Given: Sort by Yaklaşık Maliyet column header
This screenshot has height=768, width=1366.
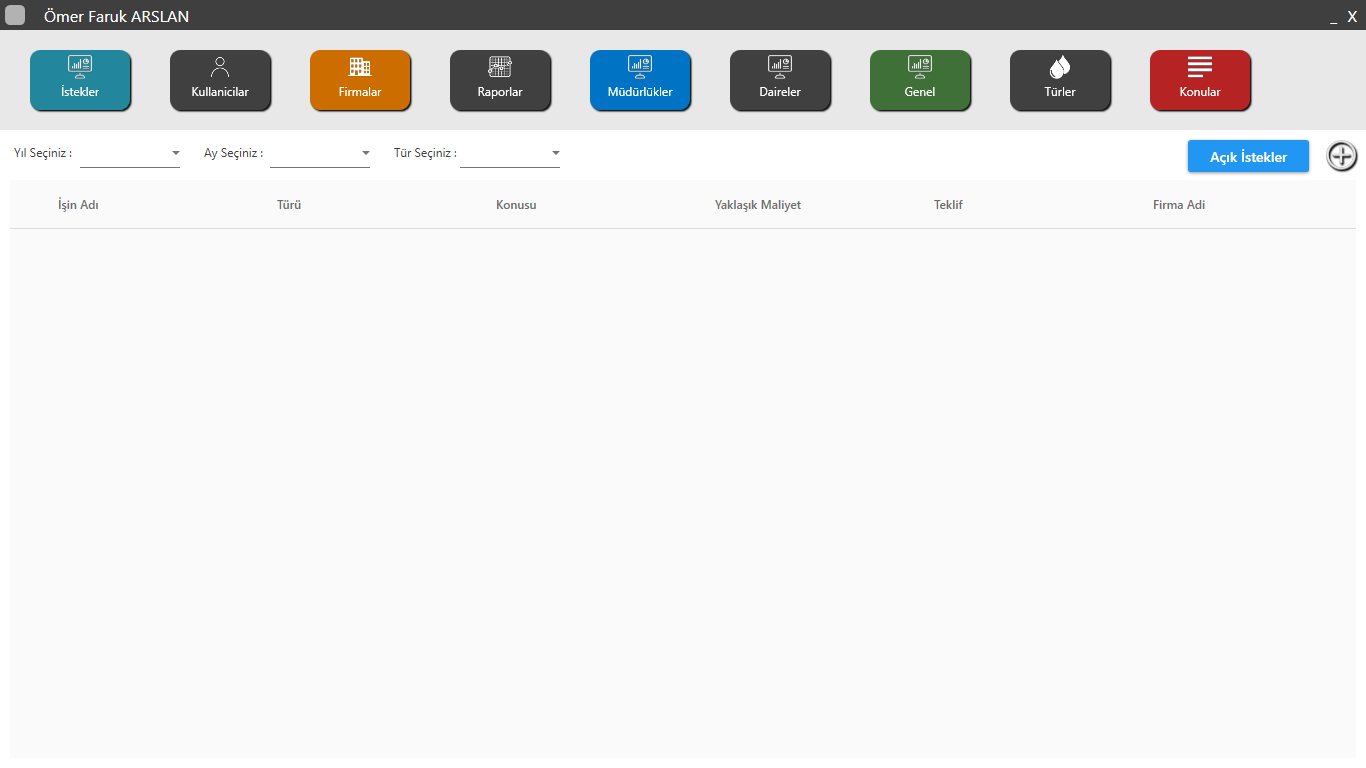Looking at the screenshot, I should click(757, 205).
